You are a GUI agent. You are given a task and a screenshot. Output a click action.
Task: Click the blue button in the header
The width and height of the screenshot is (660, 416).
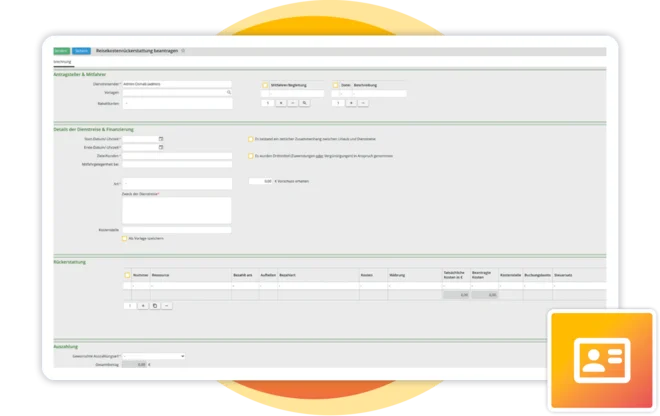(x=81, y=51)
